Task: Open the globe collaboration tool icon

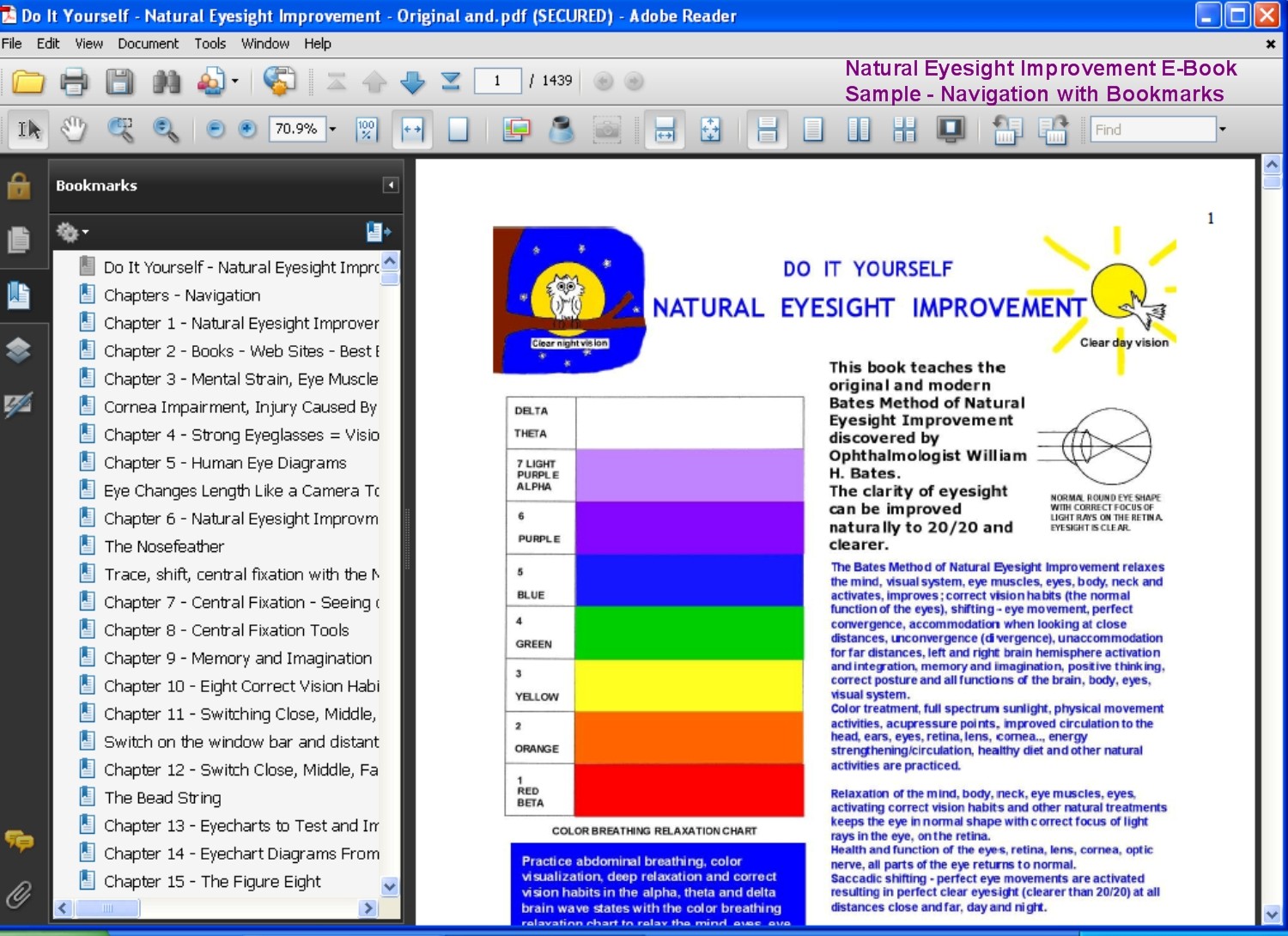Action: 279,82
